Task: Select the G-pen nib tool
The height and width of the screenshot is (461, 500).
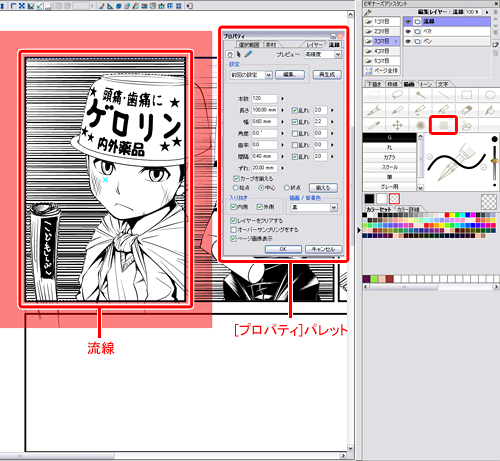Action: pos(374,110)
